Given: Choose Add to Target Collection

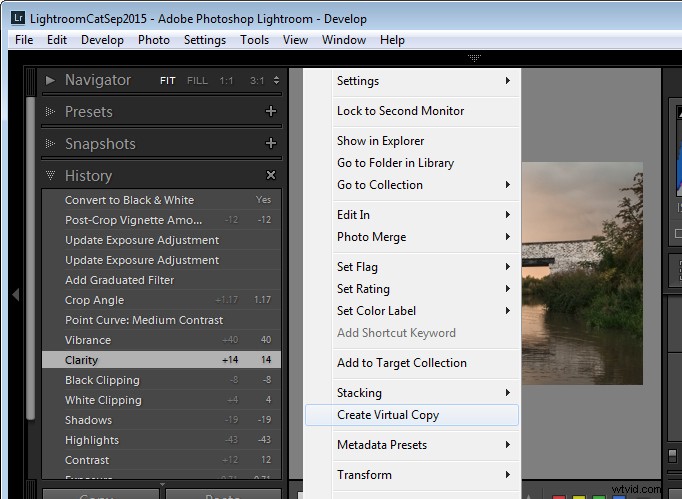Looking at the screenshot, I should pyautogui.click(x=412, y=363).
